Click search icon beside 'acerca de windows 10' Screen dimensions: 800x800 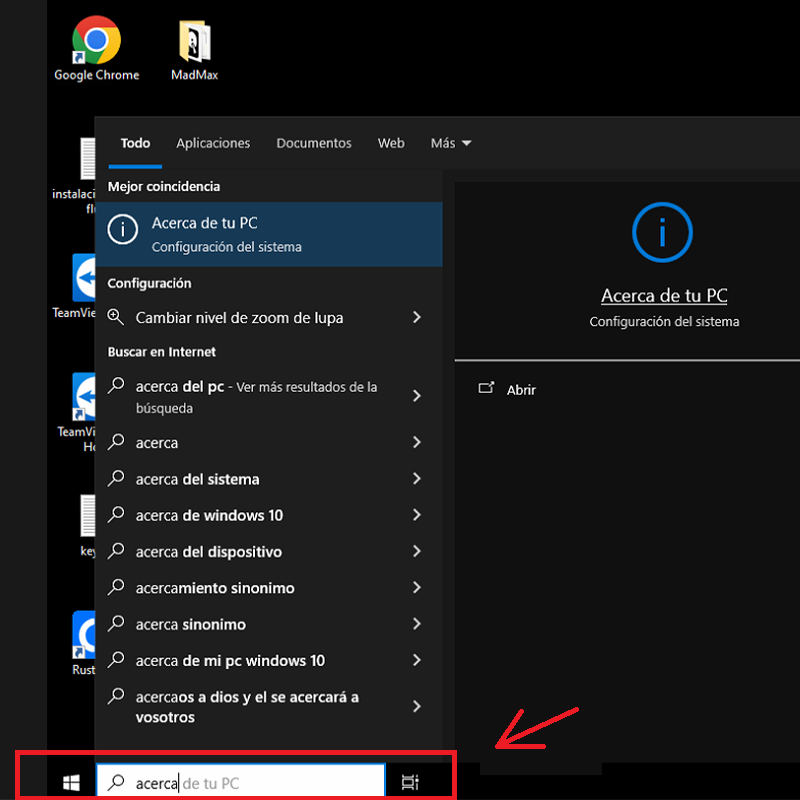116,514
